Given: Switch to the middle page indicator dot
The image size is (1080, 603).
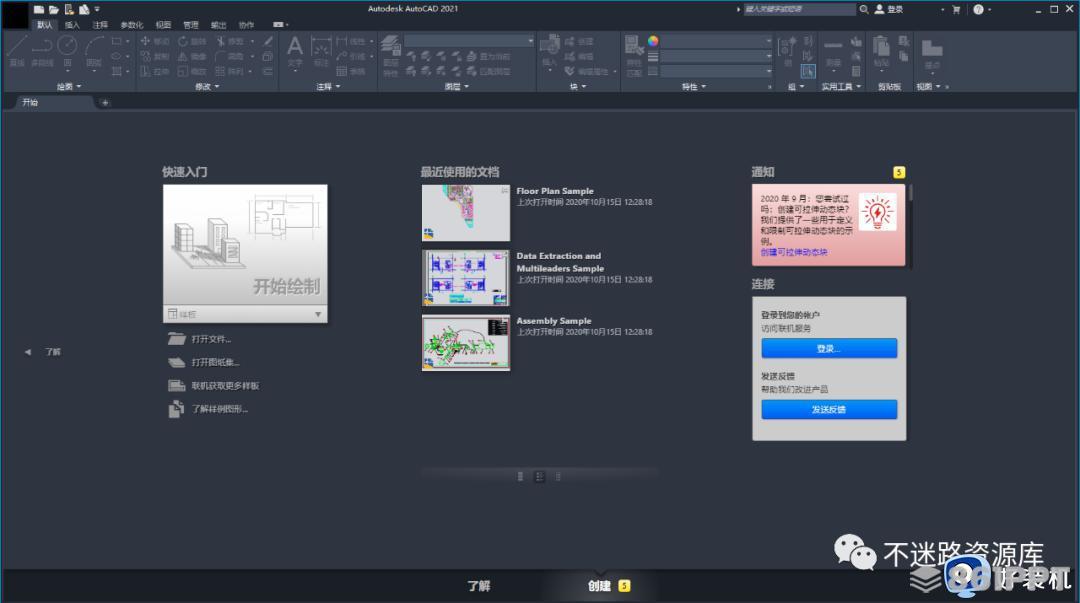Looking at the screenshot, I should click(x=539, y=476).
